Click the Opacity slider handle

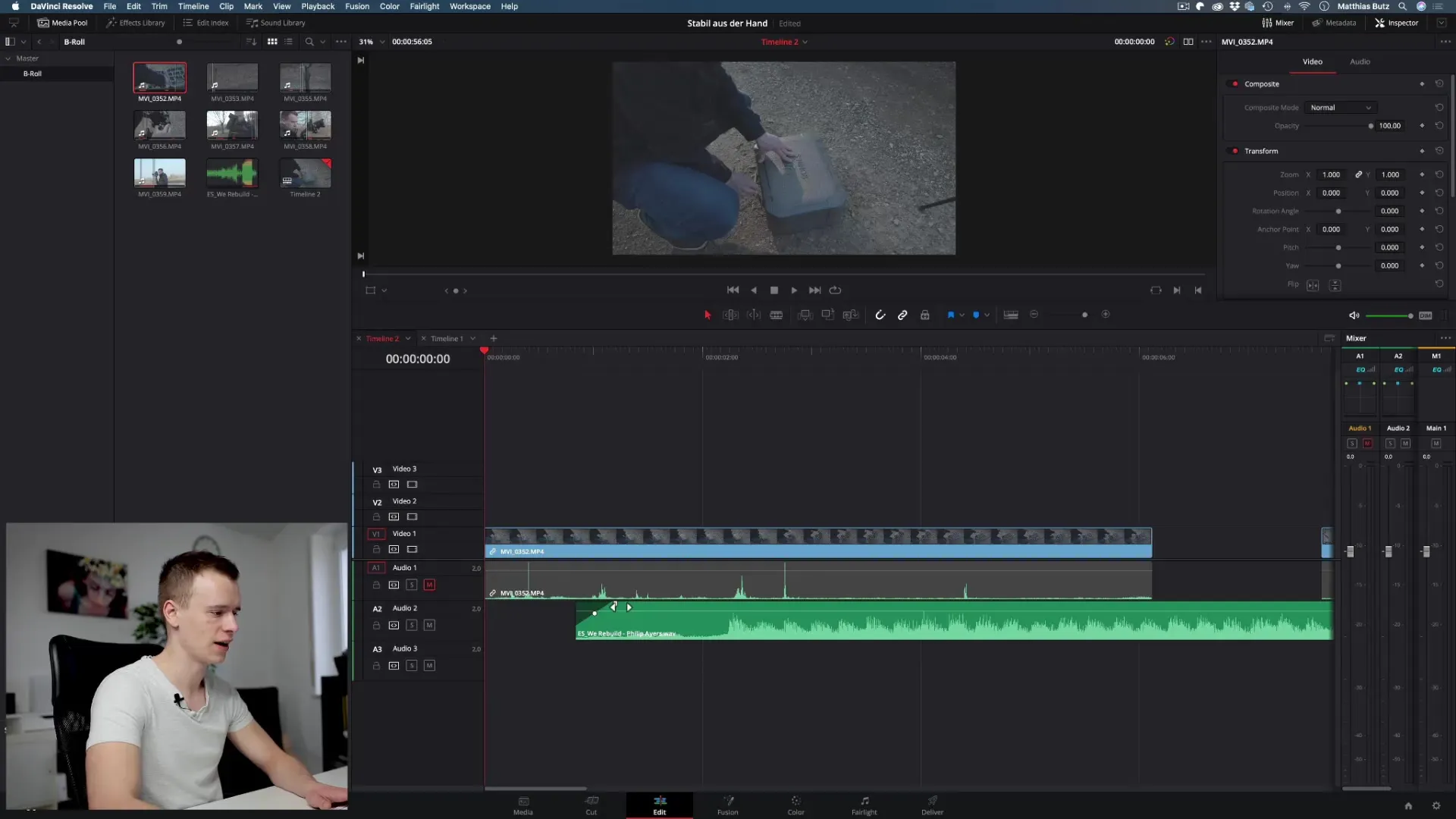coord(1371,126)
